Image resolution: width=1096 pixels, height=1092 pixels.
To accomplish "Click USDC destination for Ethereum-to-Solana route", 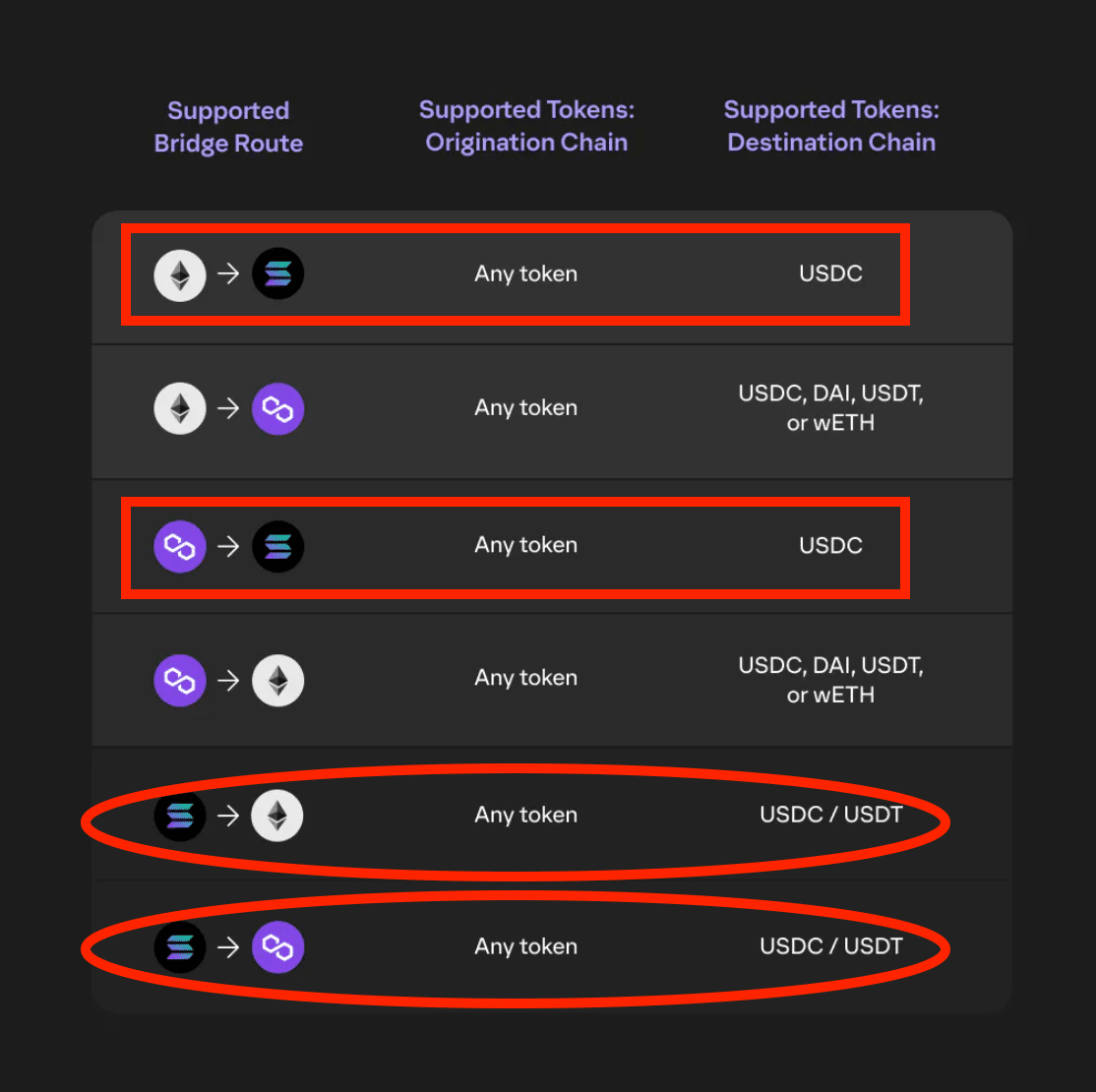I will 830,273.
